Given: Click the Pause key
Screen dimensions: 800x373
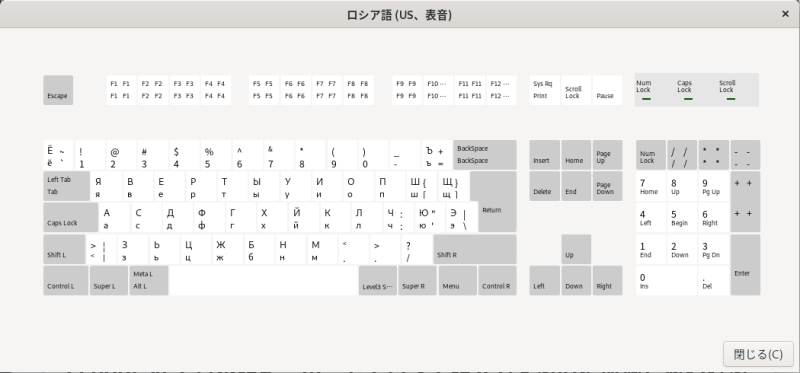Looking at the screenshot, I should (x=608, y=90).
